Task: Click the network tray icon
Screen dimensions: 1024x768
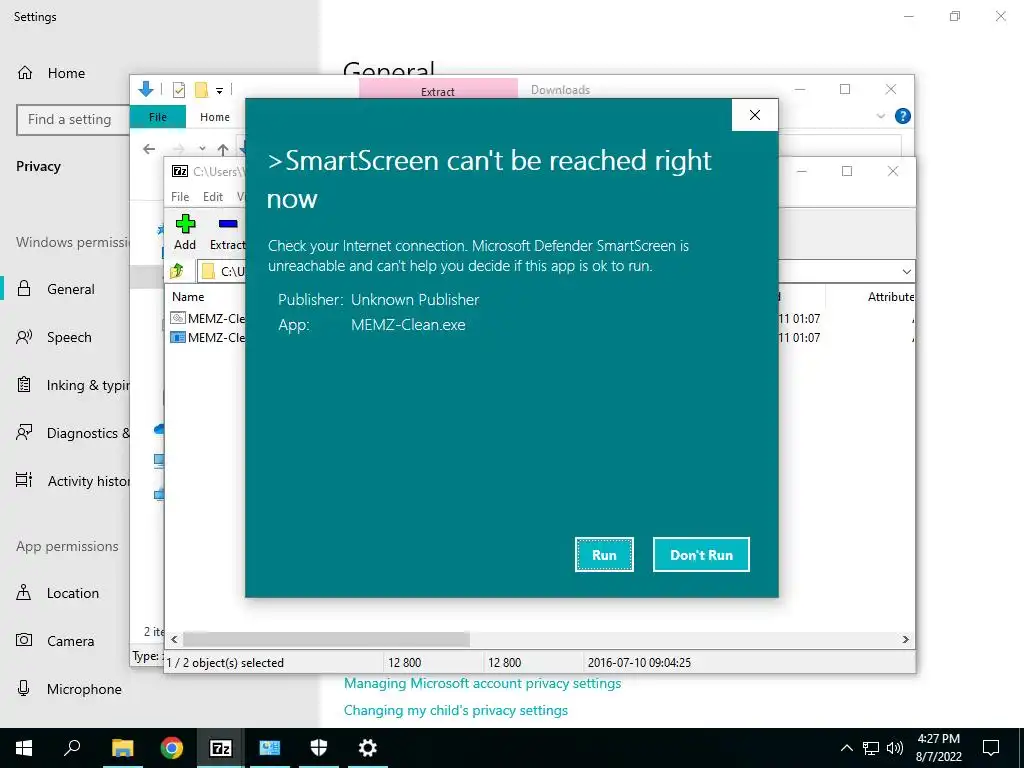Action: pyautogui.click(x=871, y=748)
